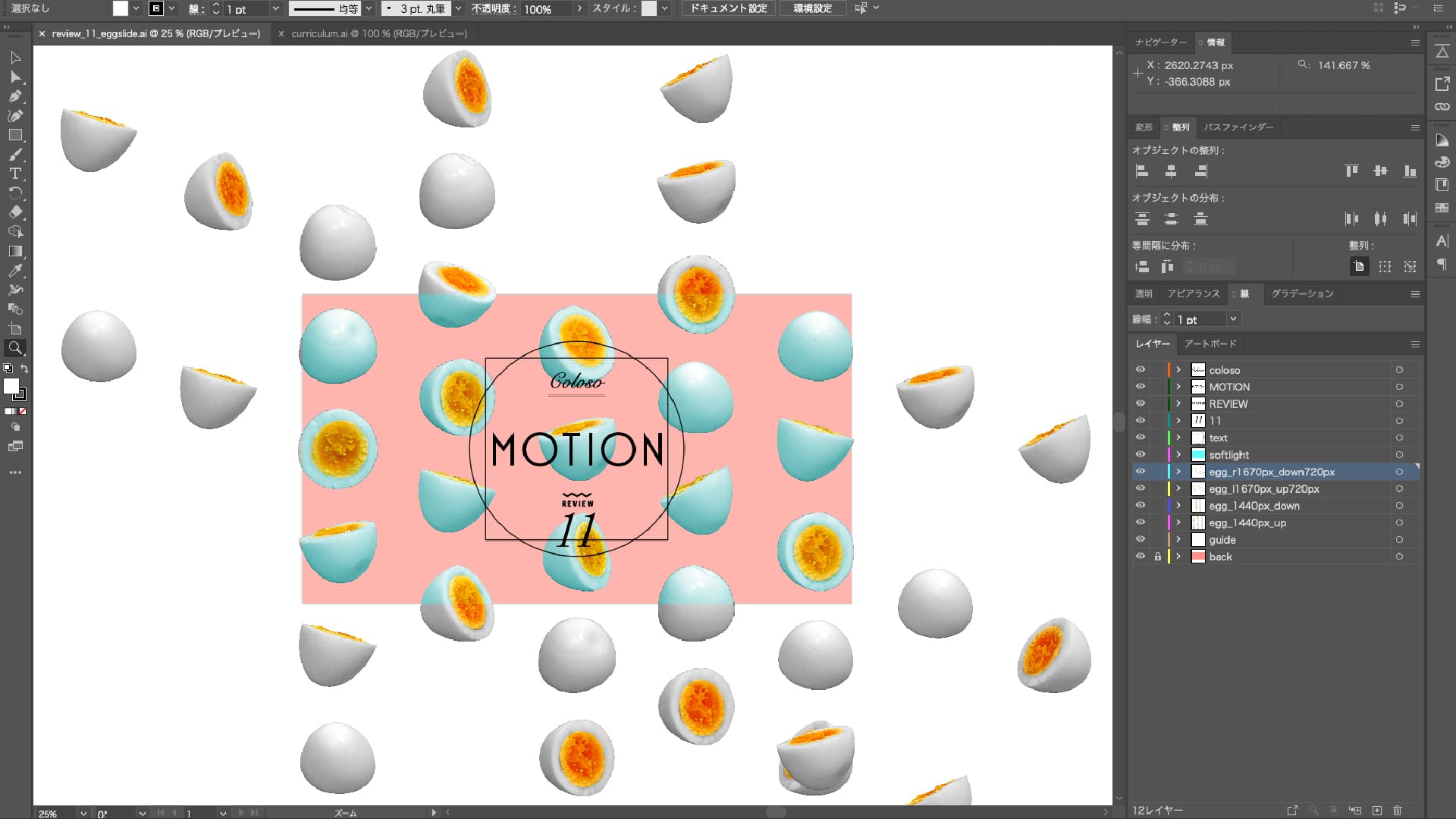This screenshot has height=819, width=1456.
Task: Align objects to vertical center
Action: point(1380,171)
